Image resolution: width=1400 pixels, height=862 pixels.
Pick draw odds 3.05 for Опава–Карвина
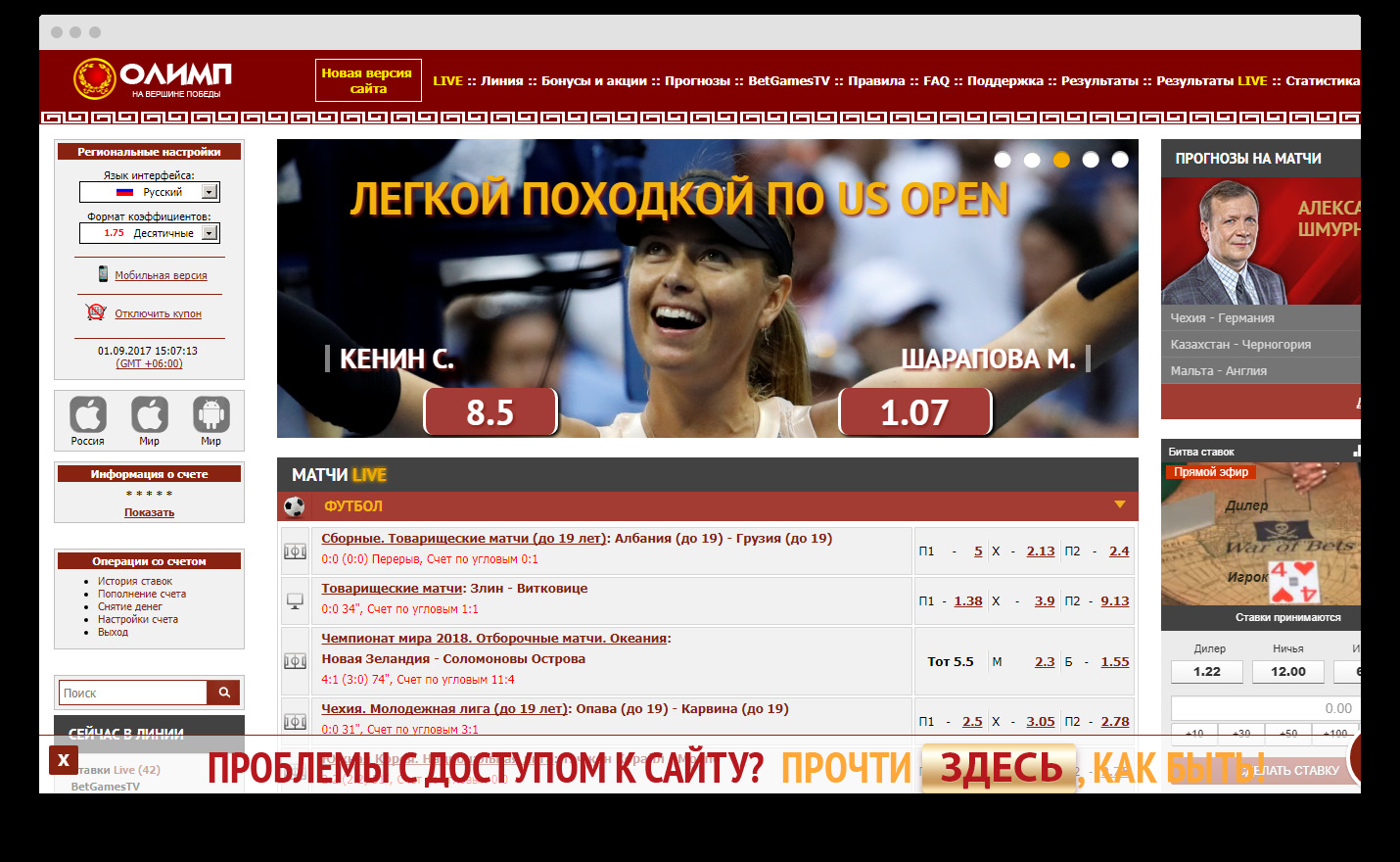pos(1041,721)
